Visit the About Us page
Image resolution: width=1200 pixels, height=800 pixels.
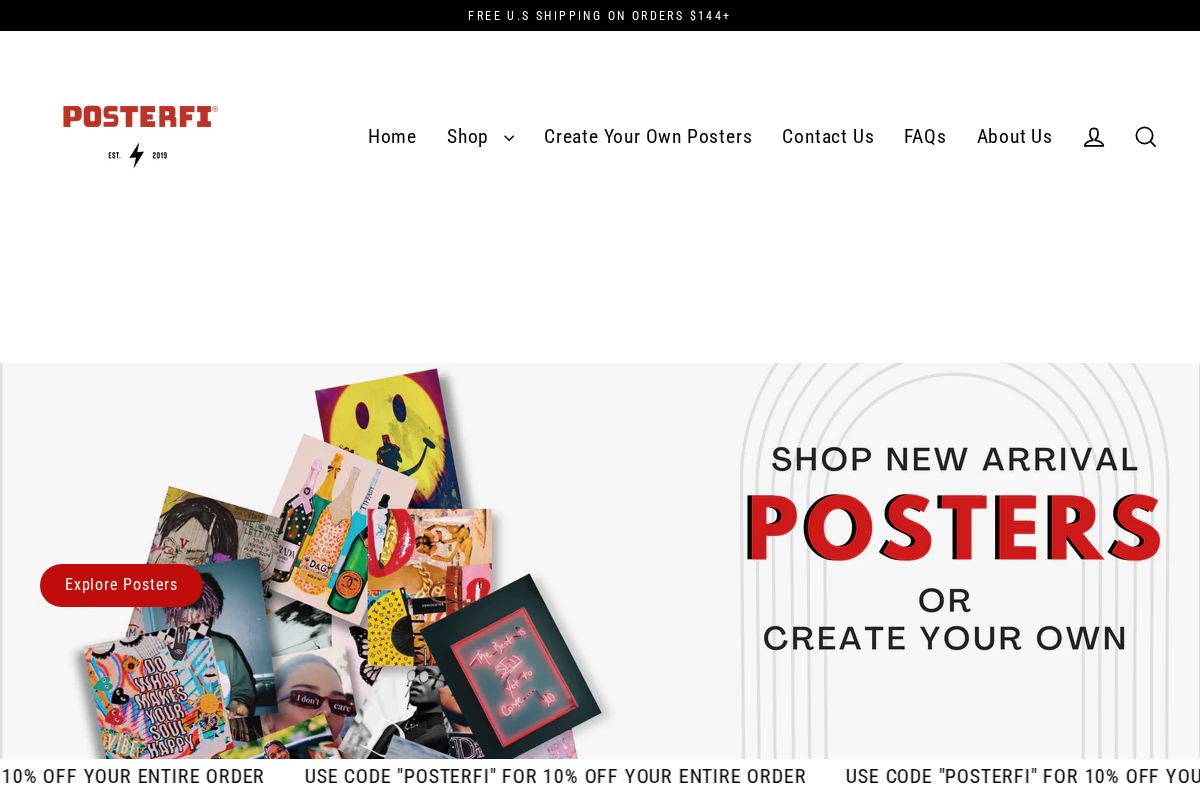pos(1014,137)
